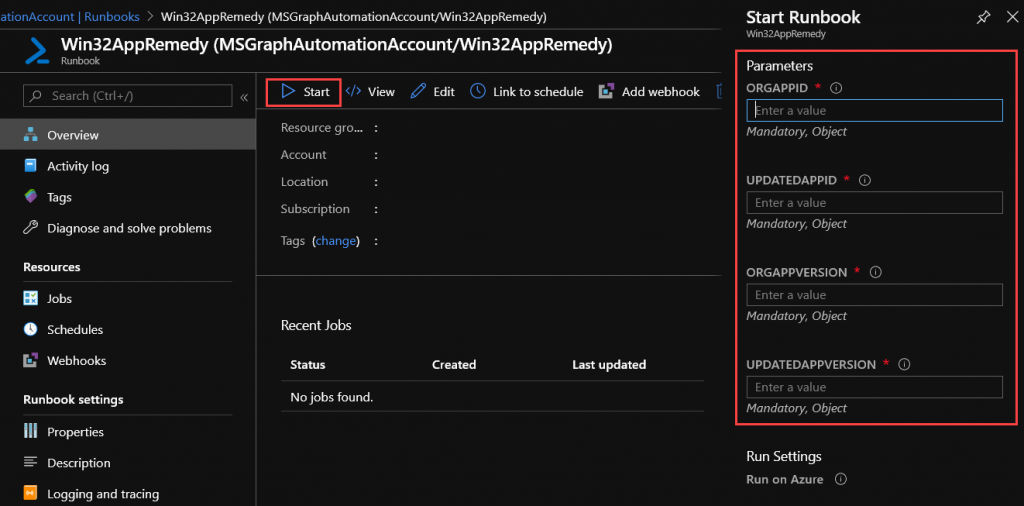The height and width of the screenshot is (506, 1024).
Task: Click the purple Tags icon
Action: click(31, 197)
